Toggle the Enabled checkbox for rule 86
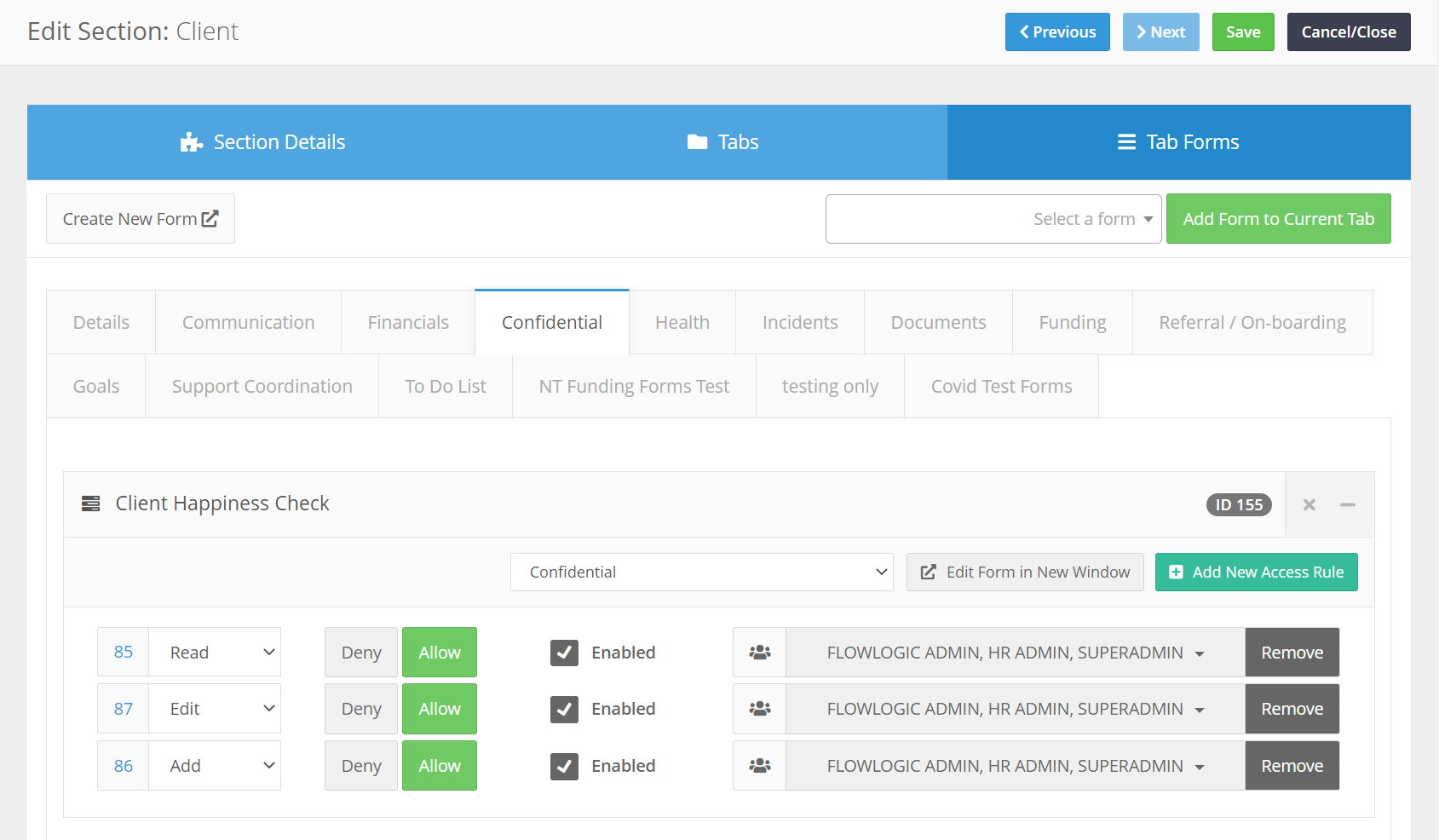 564,766
